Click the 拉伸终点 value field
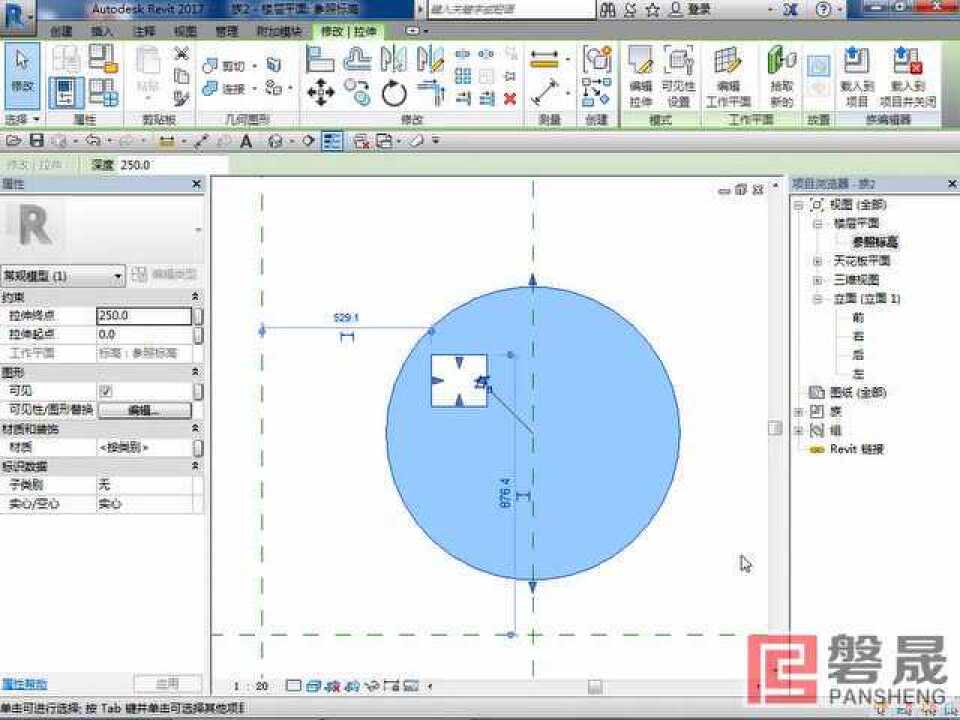The width and height of the screenshot is (960, 720). point(143,316)
